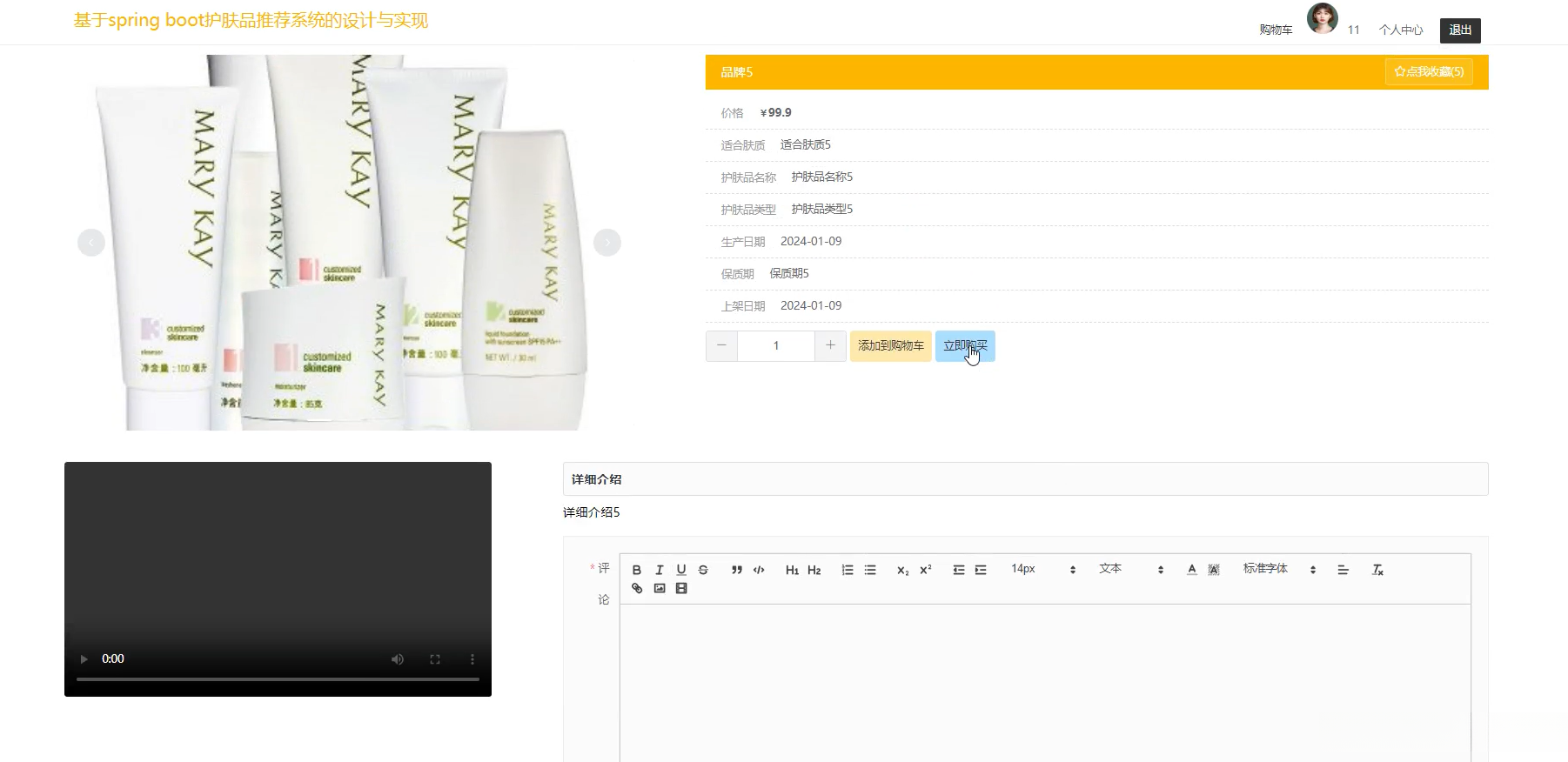Favorite the product via 点我收藏

pyautogui.click(x=1429, y=72)
